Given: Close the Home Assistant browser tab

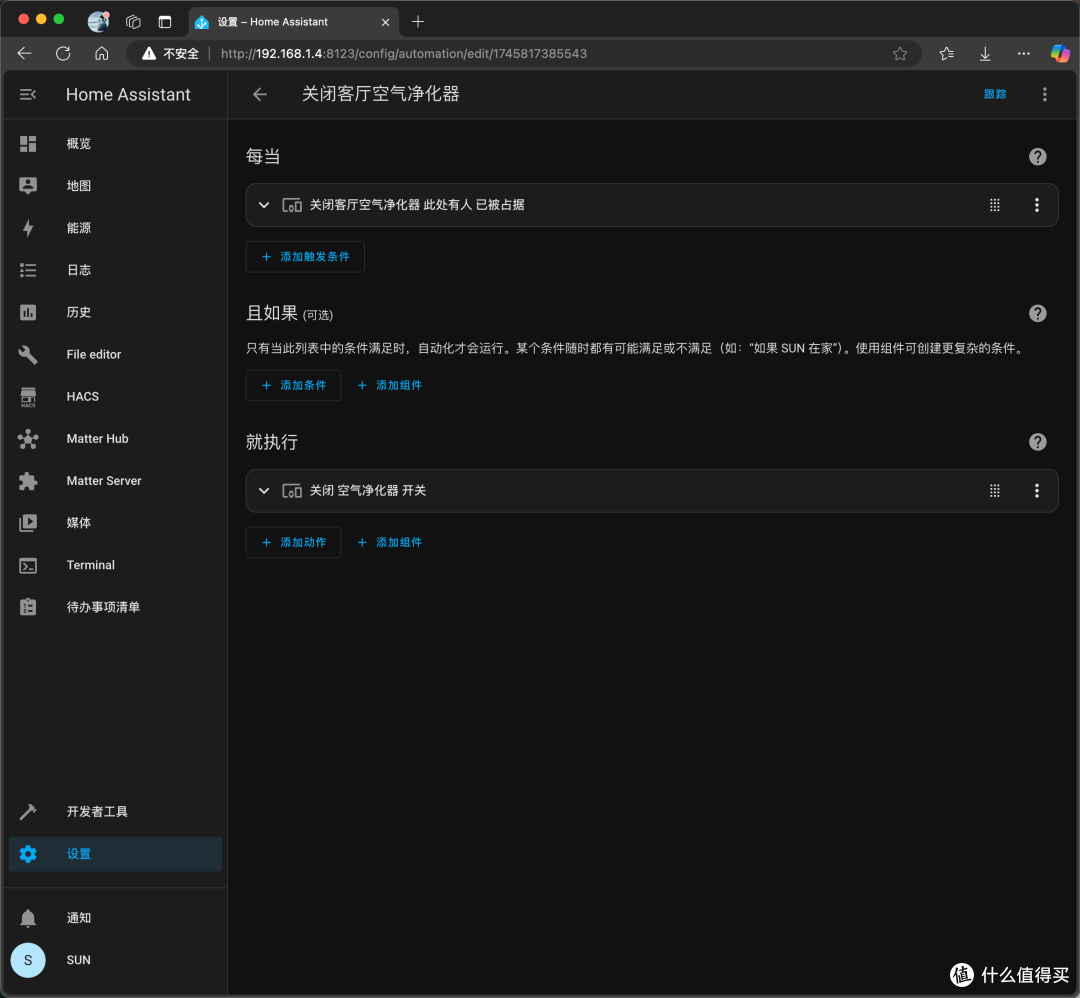Looking at the screenshot, I should pos(385,22).
